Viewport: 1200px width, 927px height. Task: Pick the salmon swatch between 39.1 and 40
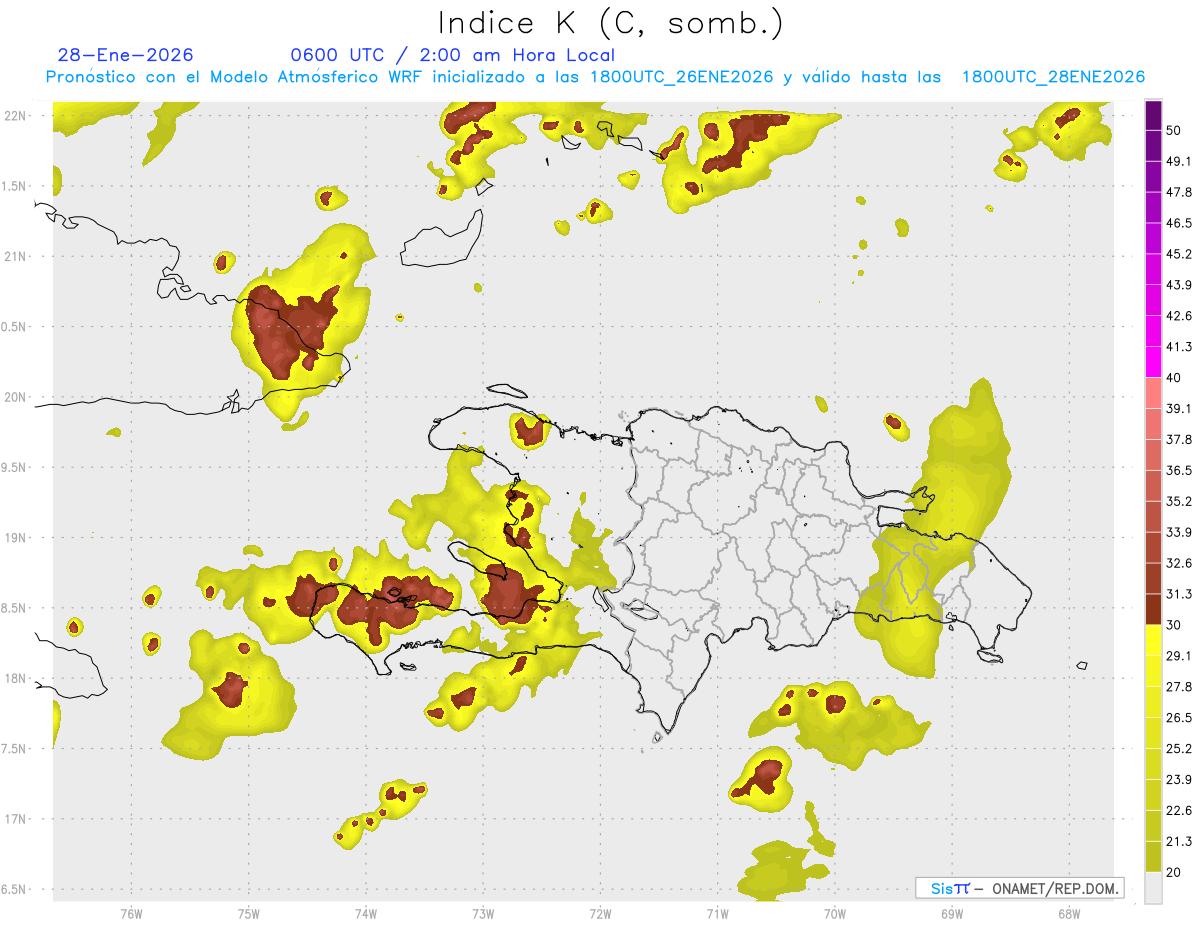1154,393
